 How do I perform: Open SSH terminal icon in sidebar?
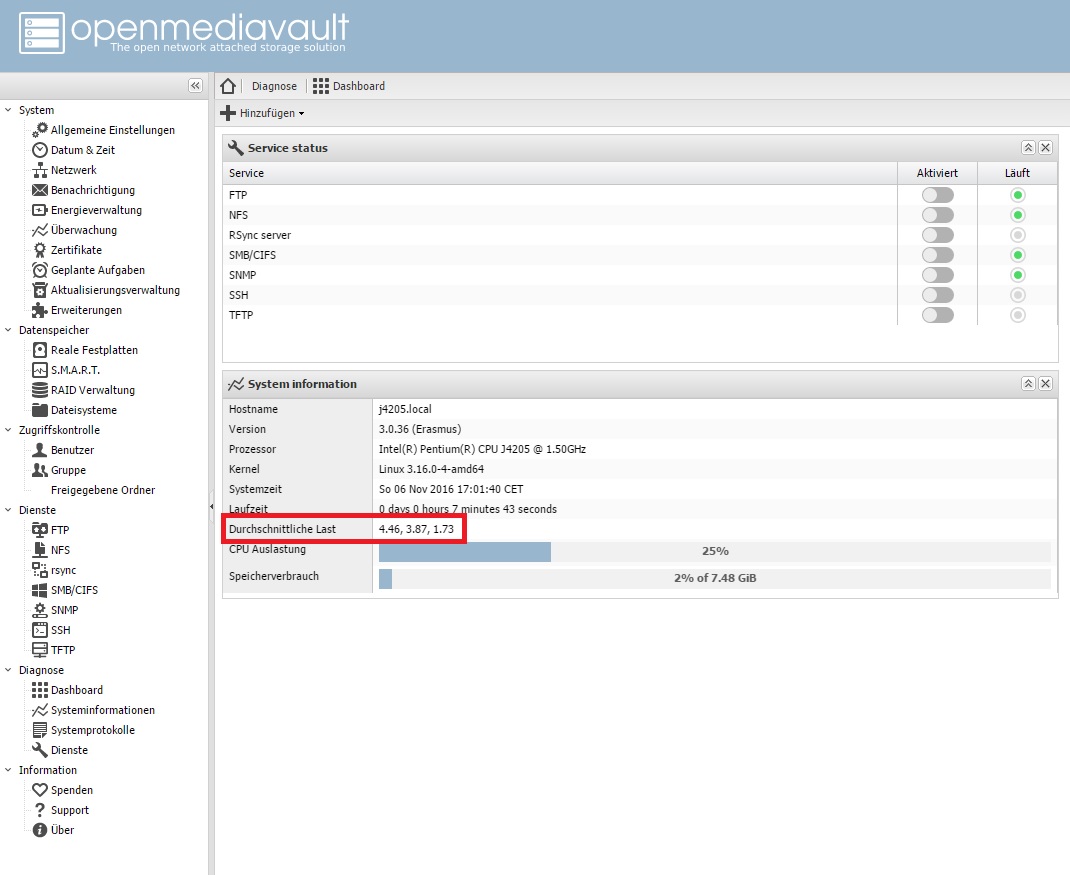(40, 630)
